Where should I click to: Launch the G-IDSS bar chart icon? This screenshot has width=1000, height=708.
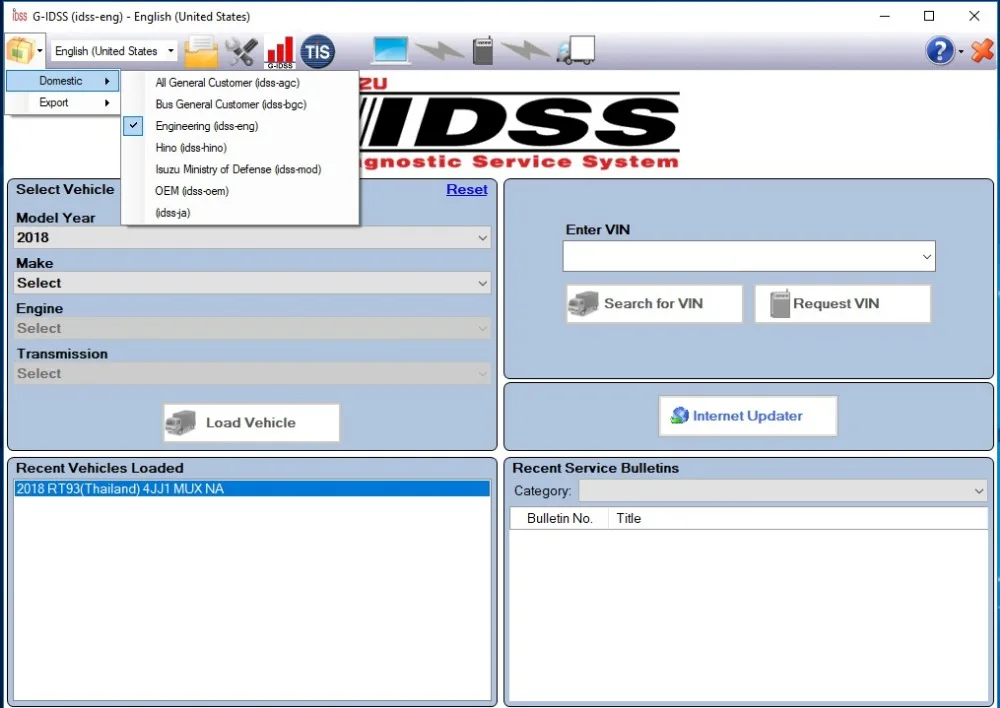pyautogui.click(x=280, y=52)
